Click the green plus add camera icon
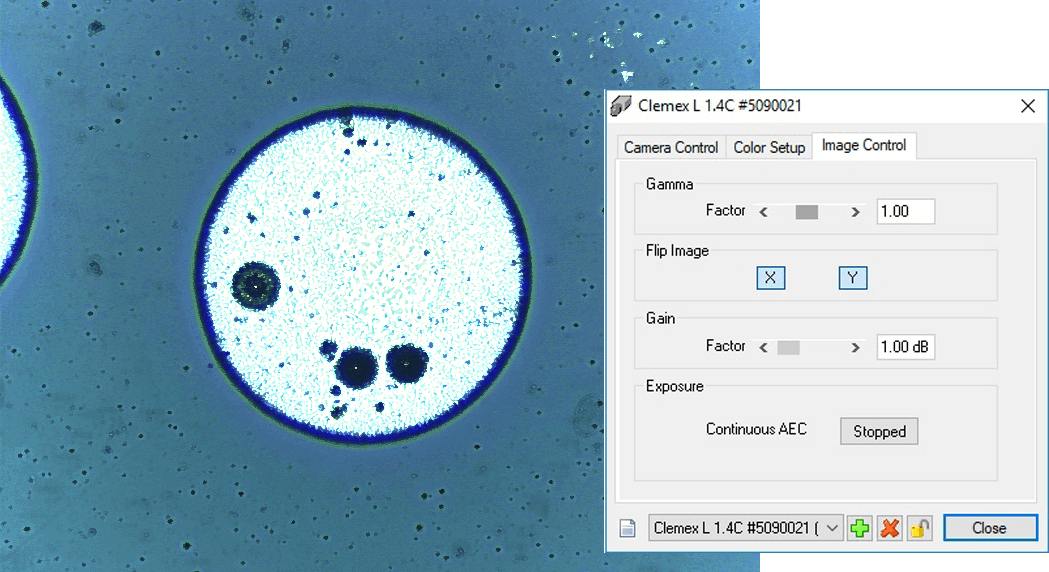The width and height of the screenshot is (1049, 572). point(860,529)
